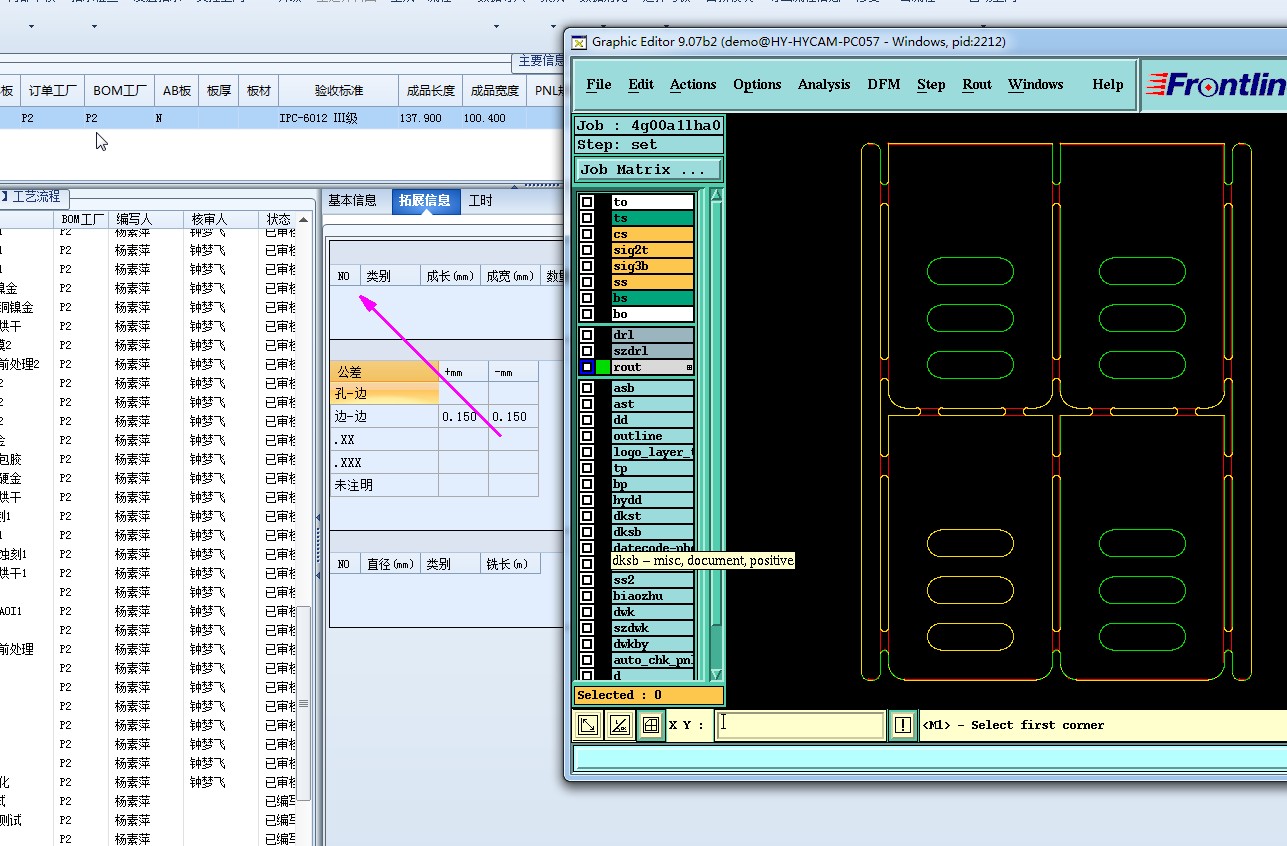Click the X Y coordinate input field
The image size is (1287, 846).
coord(800,725)
